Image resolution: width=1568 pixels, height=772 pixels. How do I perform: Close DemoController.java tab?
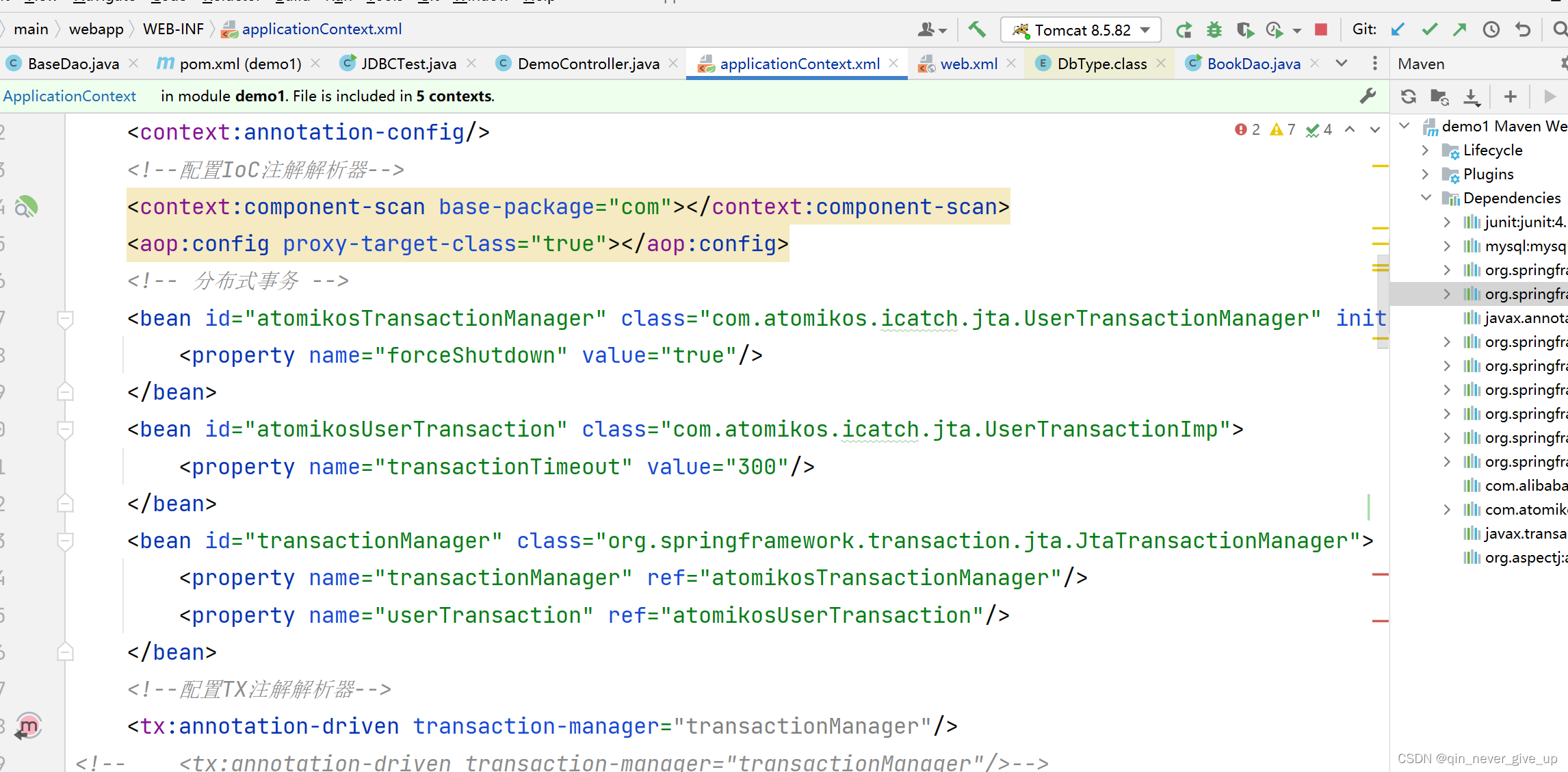click(x=673, y=63)
